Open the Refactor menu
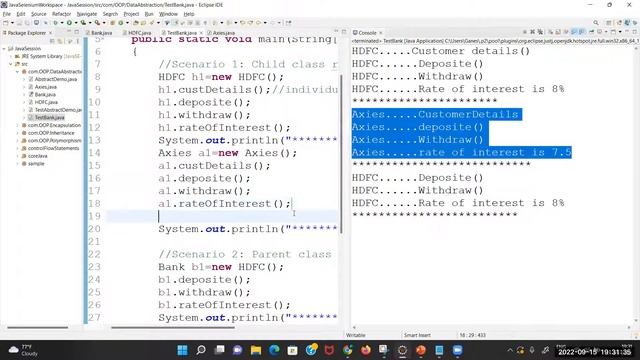This screenshot has width=640, height=360. [61, 14]
